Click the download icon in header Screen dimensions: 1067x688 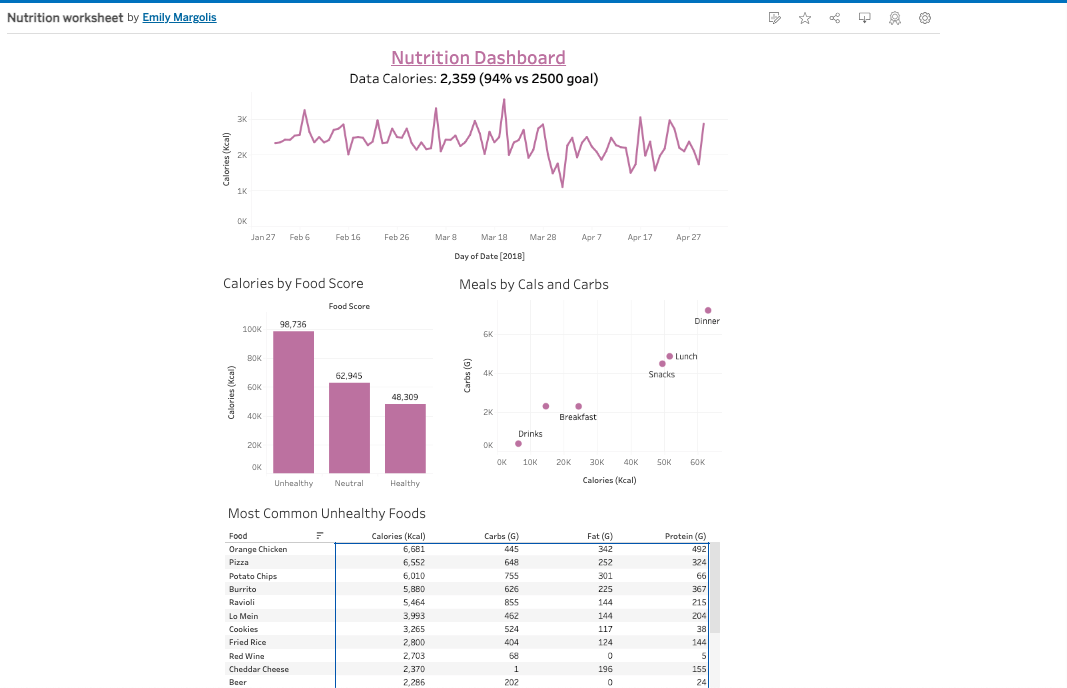(x=865, y=18)
